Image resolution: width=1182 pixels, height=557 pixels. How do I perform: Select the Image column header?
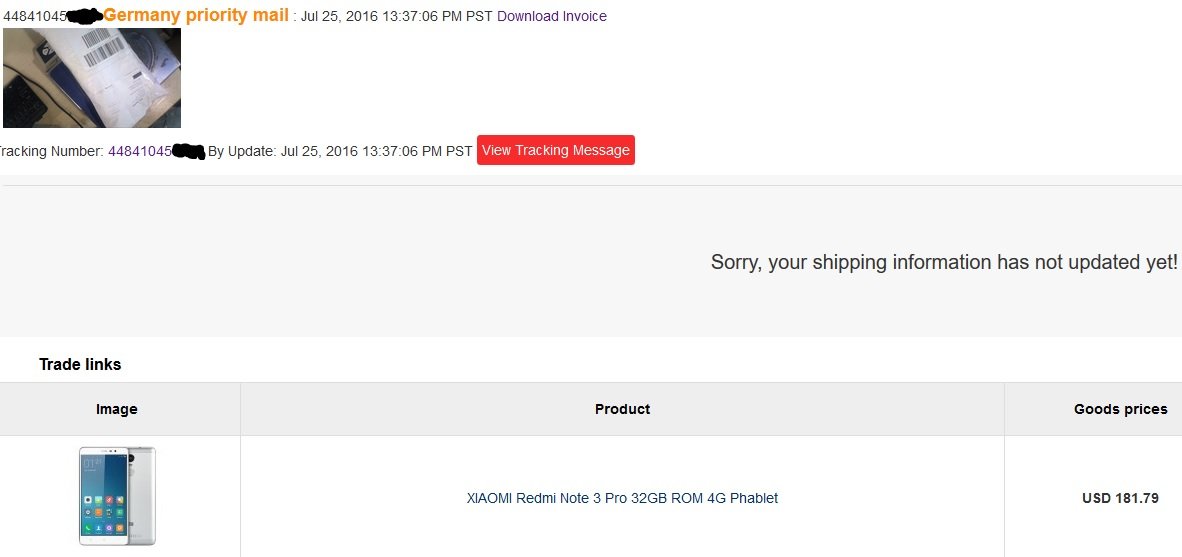(x=117, y=409)
